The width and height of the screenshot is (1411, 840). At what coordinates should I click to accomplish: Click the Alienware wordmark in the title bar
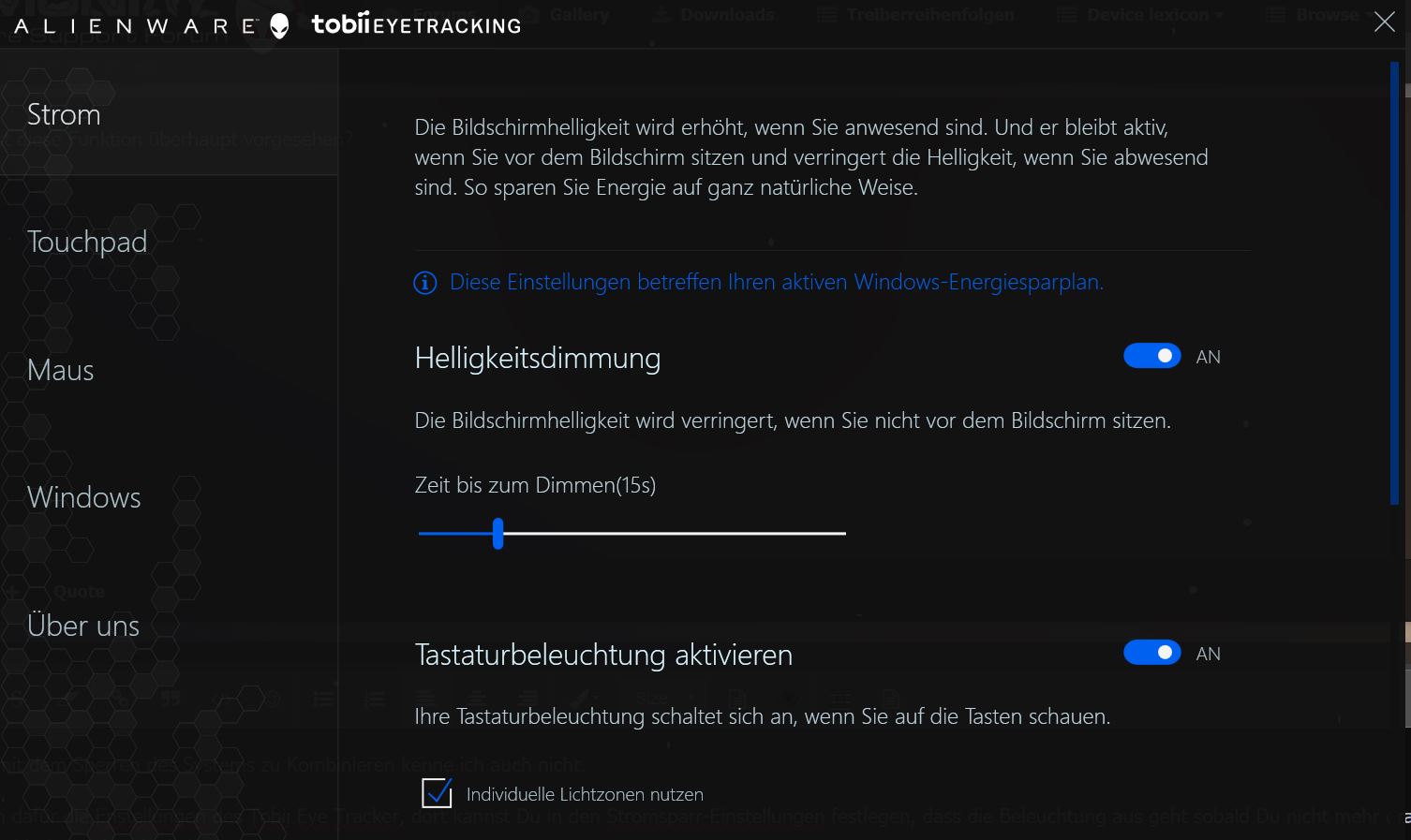tap(136, 26)
